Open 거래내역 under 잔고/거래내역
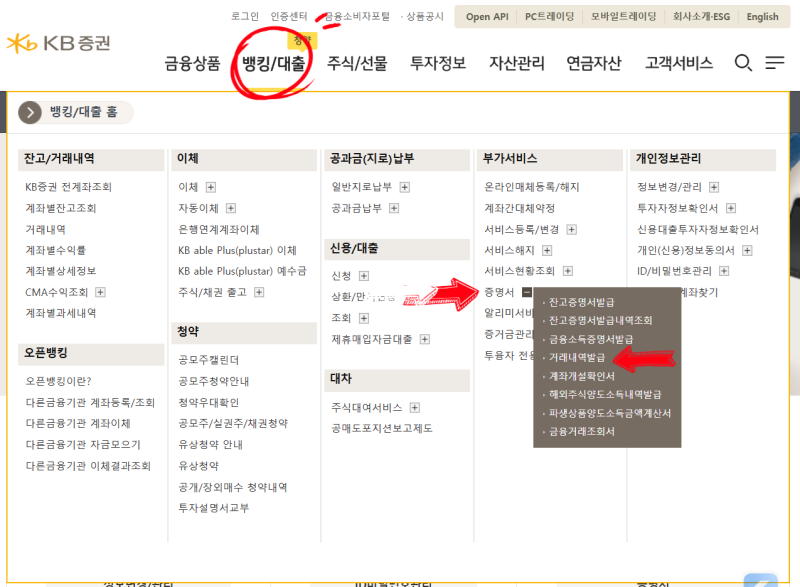Viewport: 800px width, 587px height. click(x=45, y=229)
